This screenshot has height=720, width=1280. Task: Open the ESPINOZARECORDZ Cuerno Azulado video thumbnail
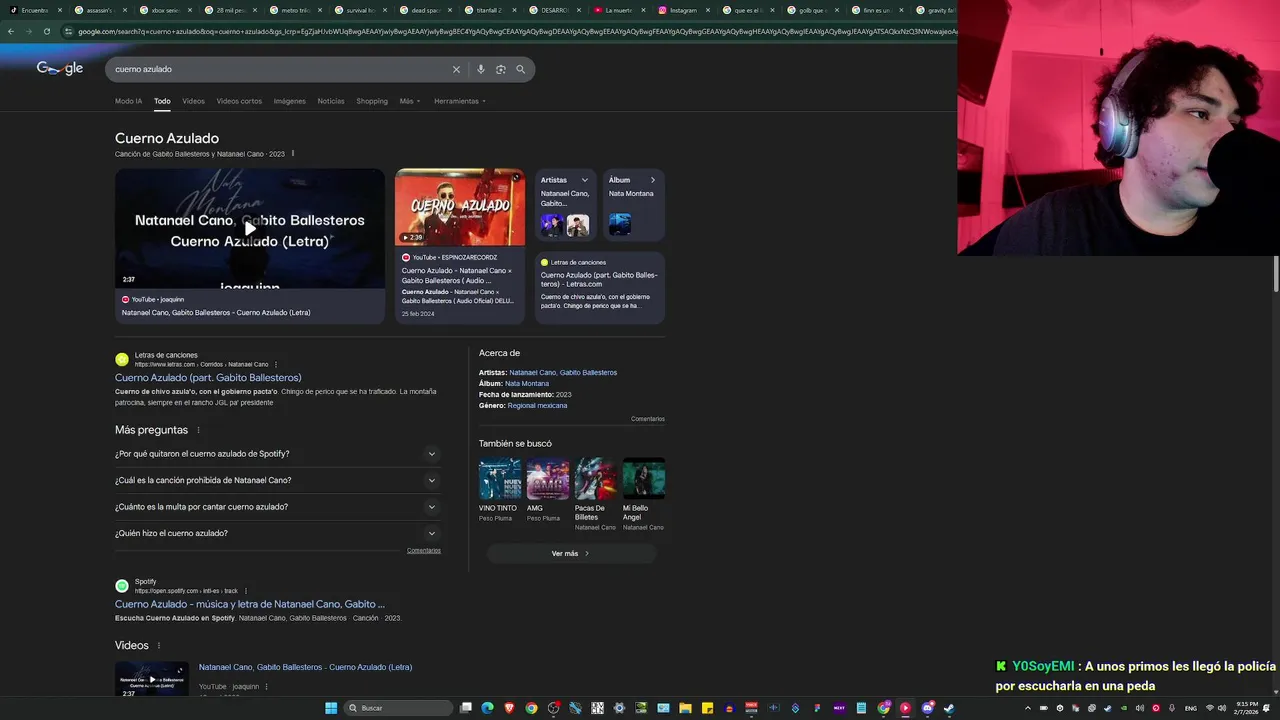pyautogui.click(x=460, y=207)
